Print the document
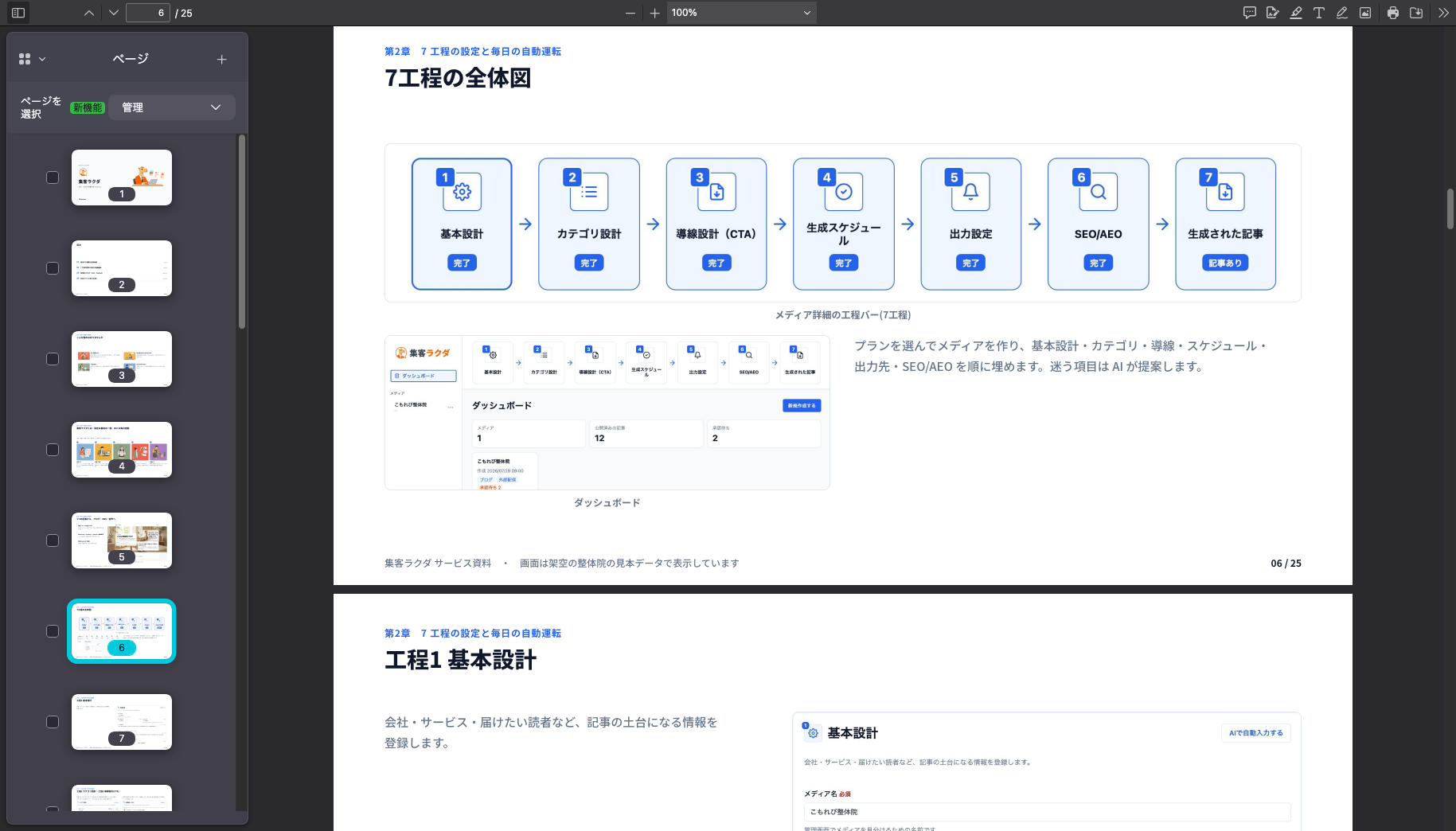Image resolution: width=1456 pixels, height=831 pixels. [x=1393, y=13]
